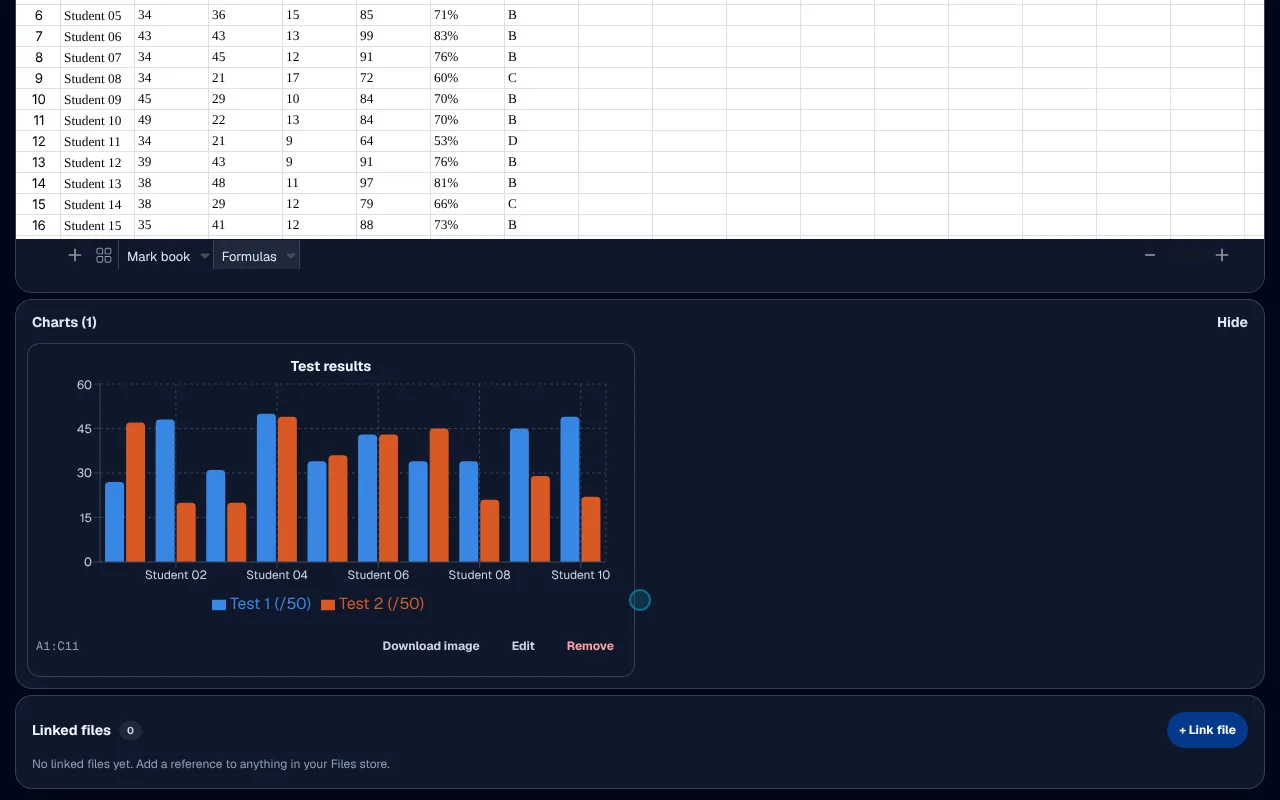This screenshot has width=1280, height=800.
Task: Click the A1:C11 chart range label
Action: 58,646
